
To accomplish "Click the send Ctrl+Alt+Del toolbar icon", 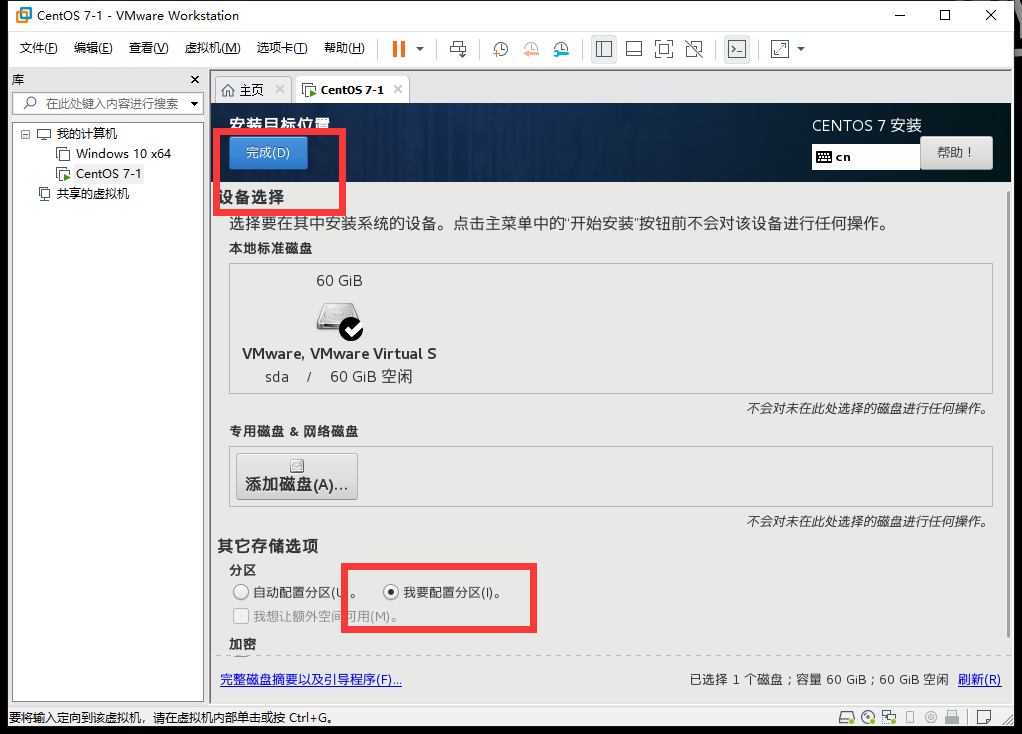I will coord(458,49).
